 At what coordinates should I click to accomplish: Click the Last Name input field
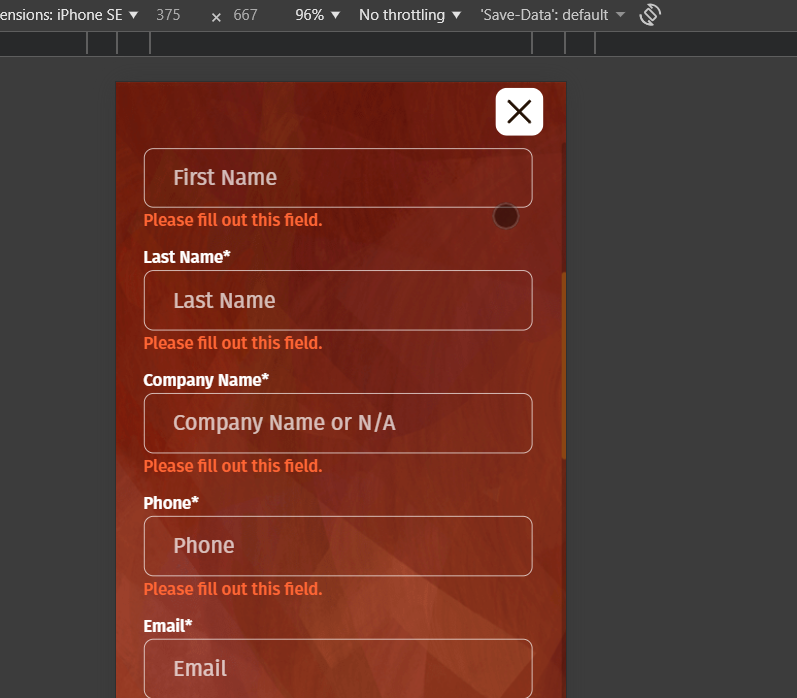[338, 300]
